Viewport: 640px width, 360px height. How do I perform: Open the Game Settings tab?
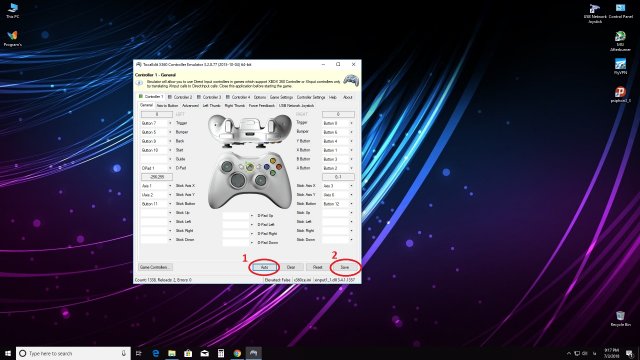281,97
